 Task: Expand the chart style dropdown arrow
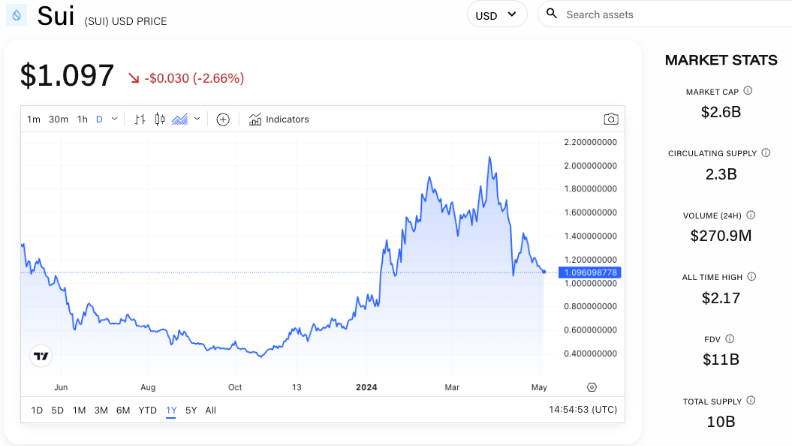[x=197, y=119]
